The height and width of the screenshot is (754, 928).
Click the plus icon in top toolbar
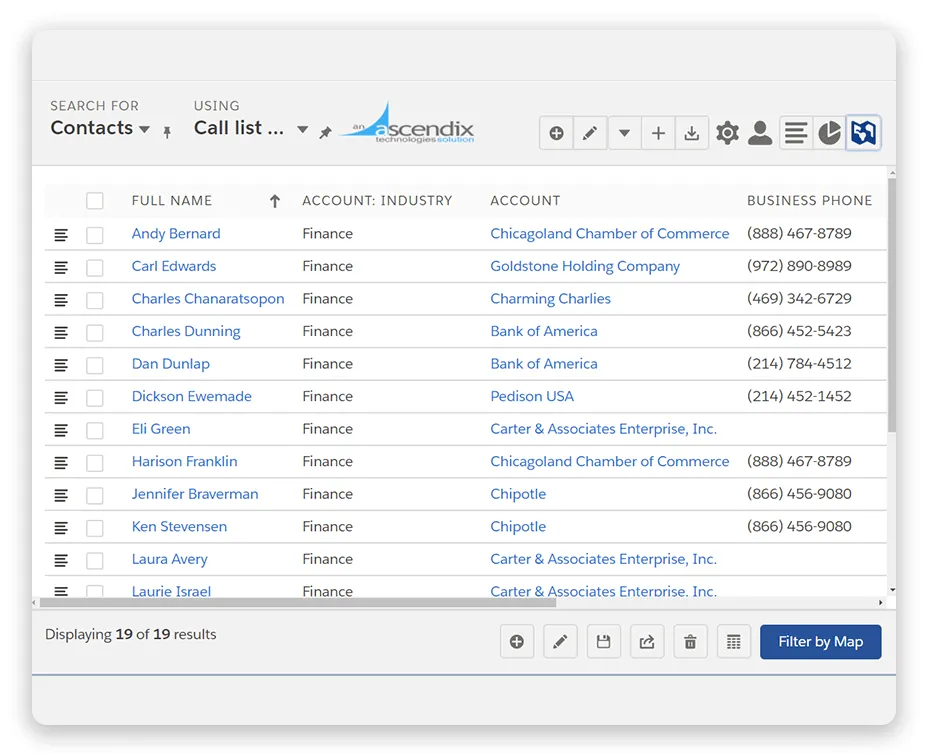pyautogui.click(x=658, y=133)
